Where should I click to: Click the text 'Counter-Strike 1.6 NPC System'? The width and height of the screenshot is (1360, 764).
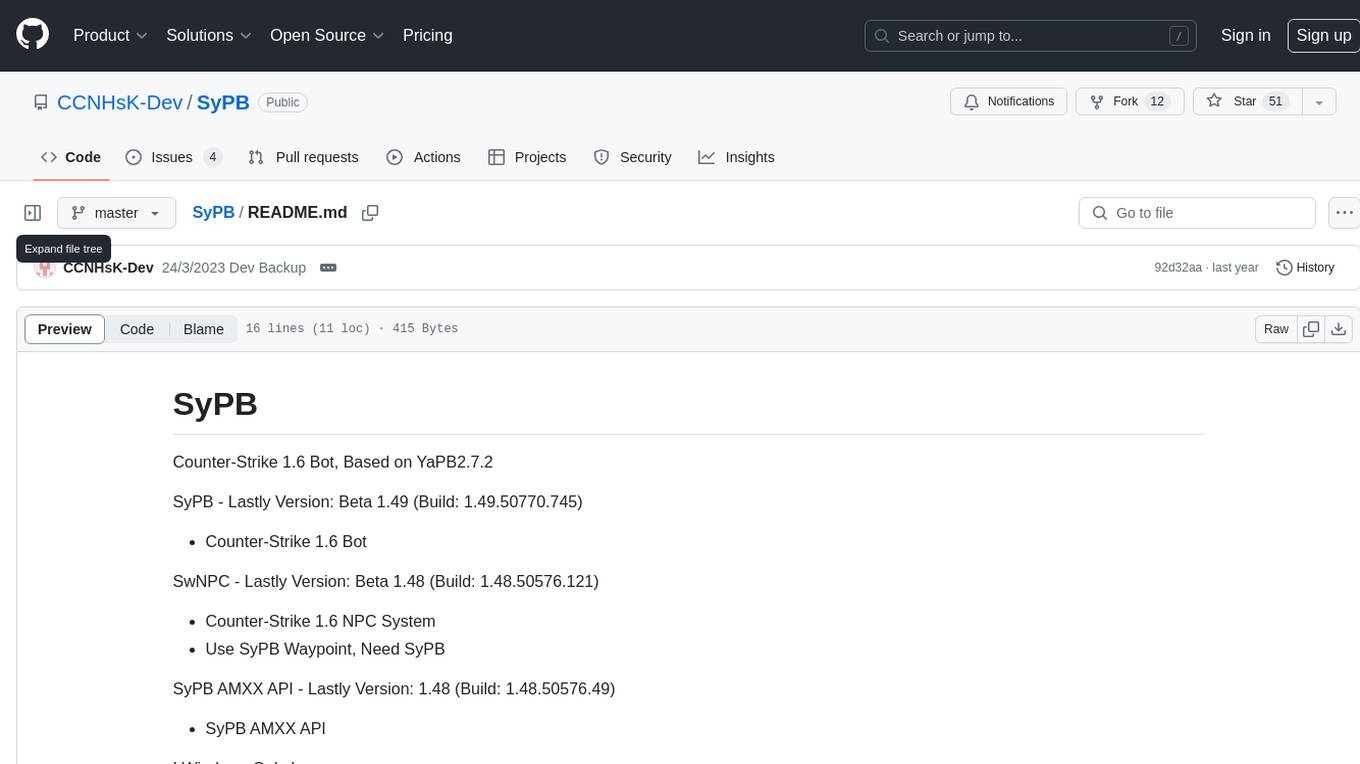[x=320, y=621]
